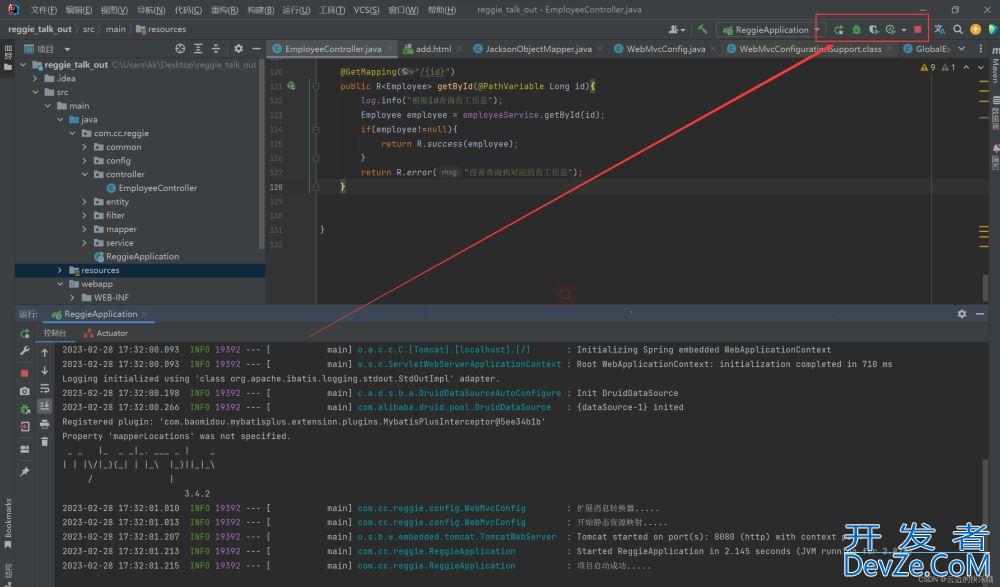Image resolution: width=1000 pixels, height=587 pixels.
Task: Click the Profiler run icon in top toolbar
Action: point(890,30)
